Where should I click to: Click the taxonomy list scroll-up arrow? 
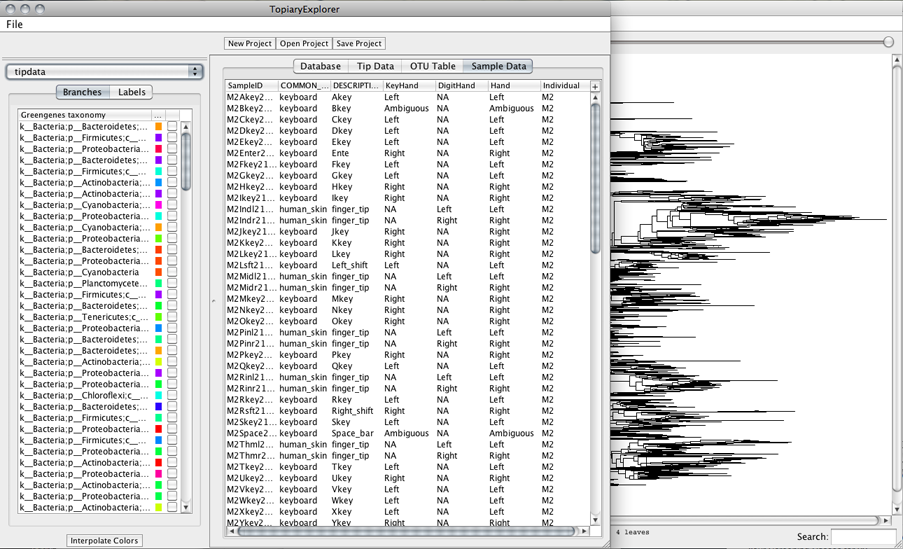point(185,126)
